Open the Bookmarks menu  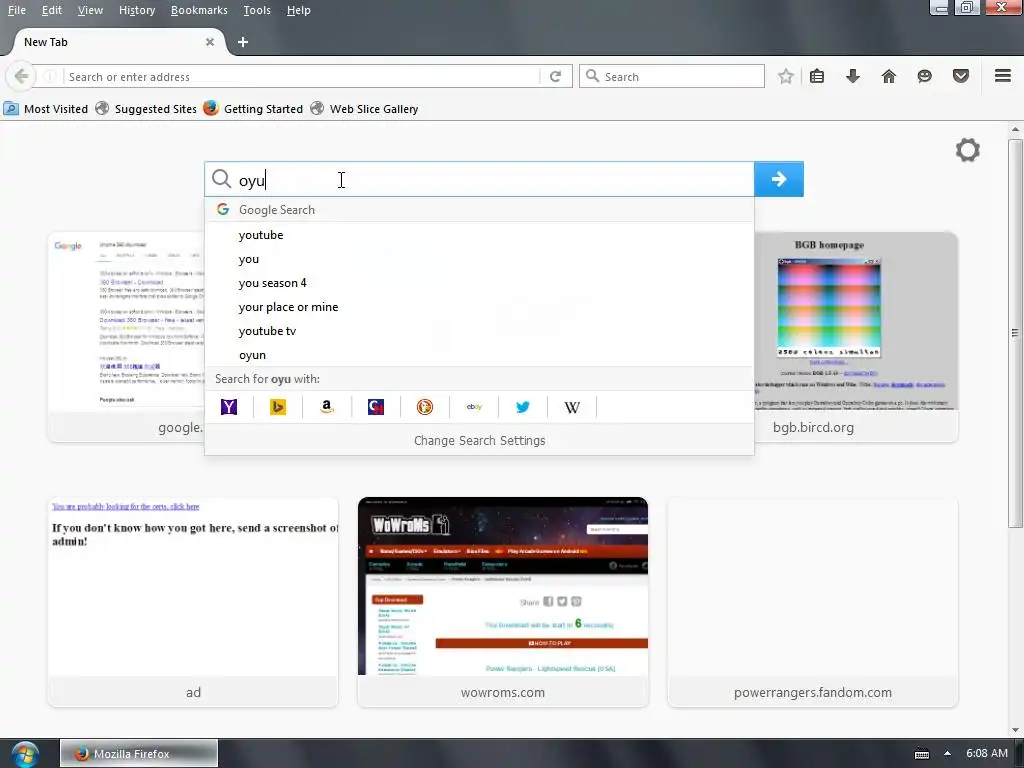(199, 10)
